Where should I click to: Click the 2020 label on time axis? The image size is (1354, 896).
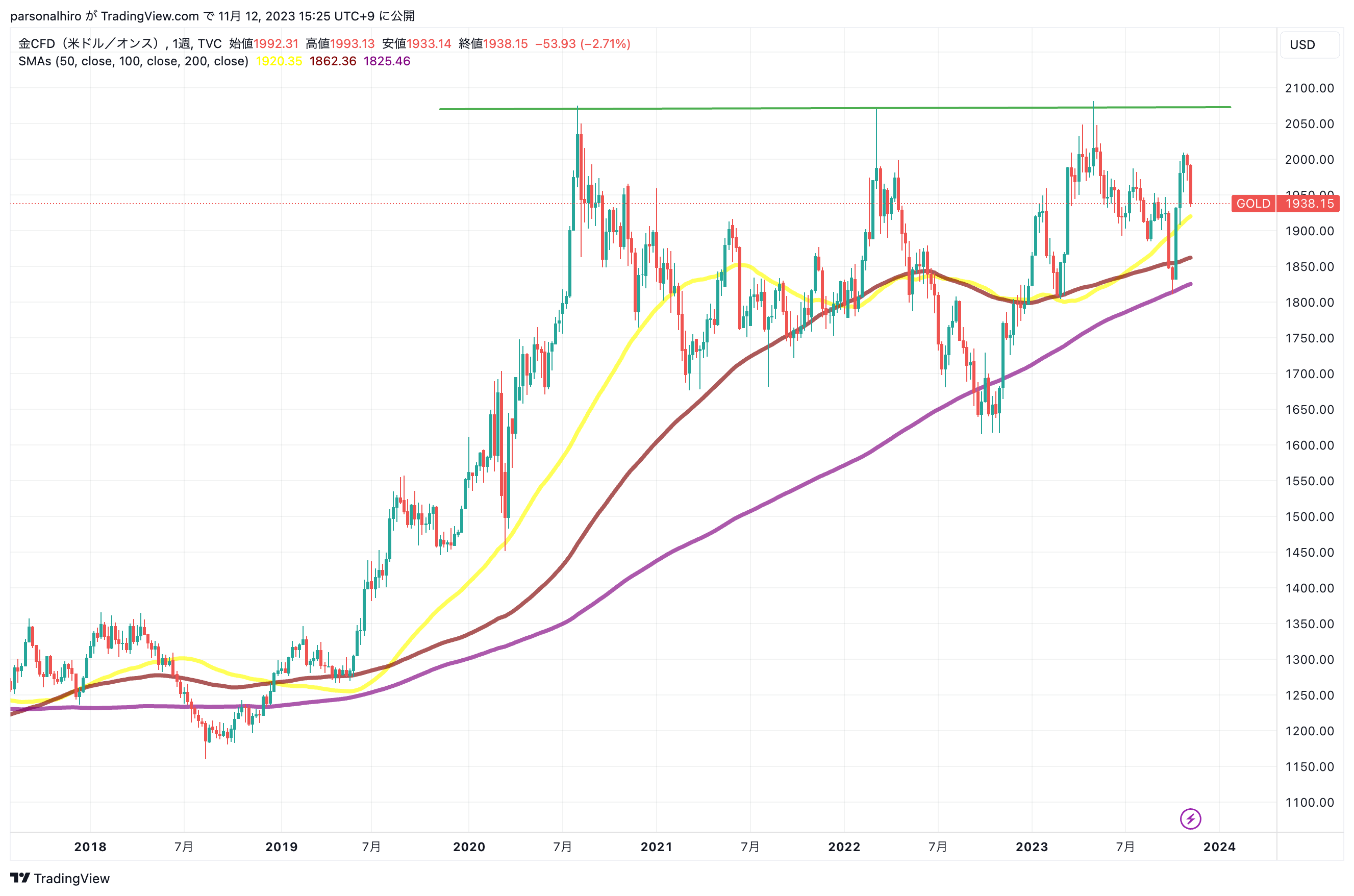pyautogui.click(x=468, y=847)
